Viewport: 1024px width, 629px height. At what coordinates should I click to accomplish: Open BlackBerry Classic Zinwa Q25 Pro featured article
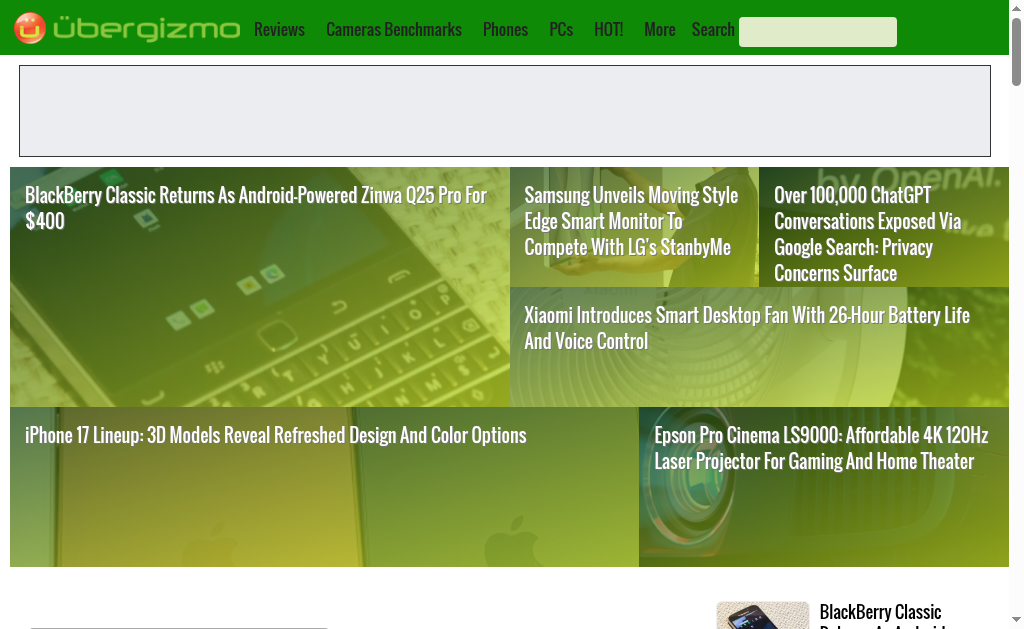click(x=260, y=287)
